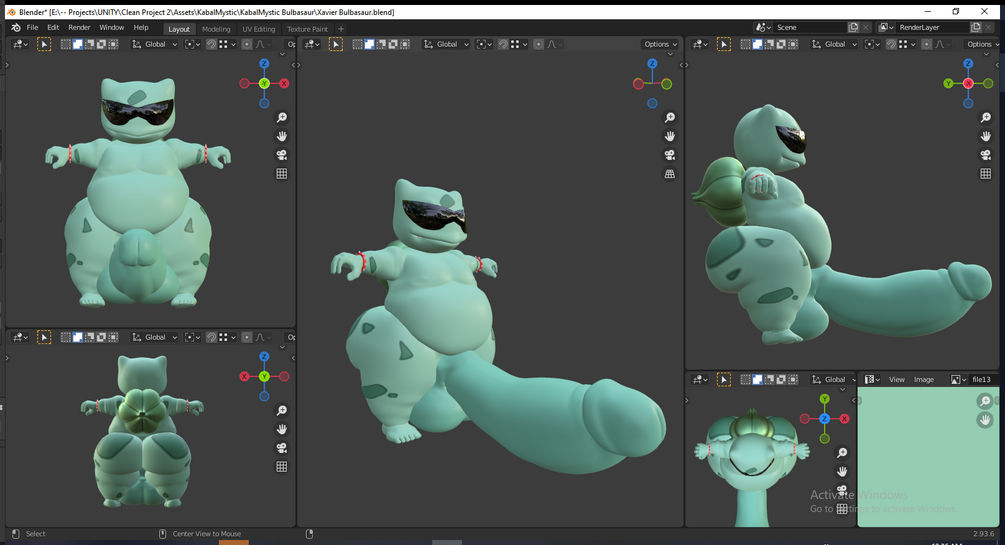
Task: Toggle proportional editing in center viewport header
Action: 538,44
